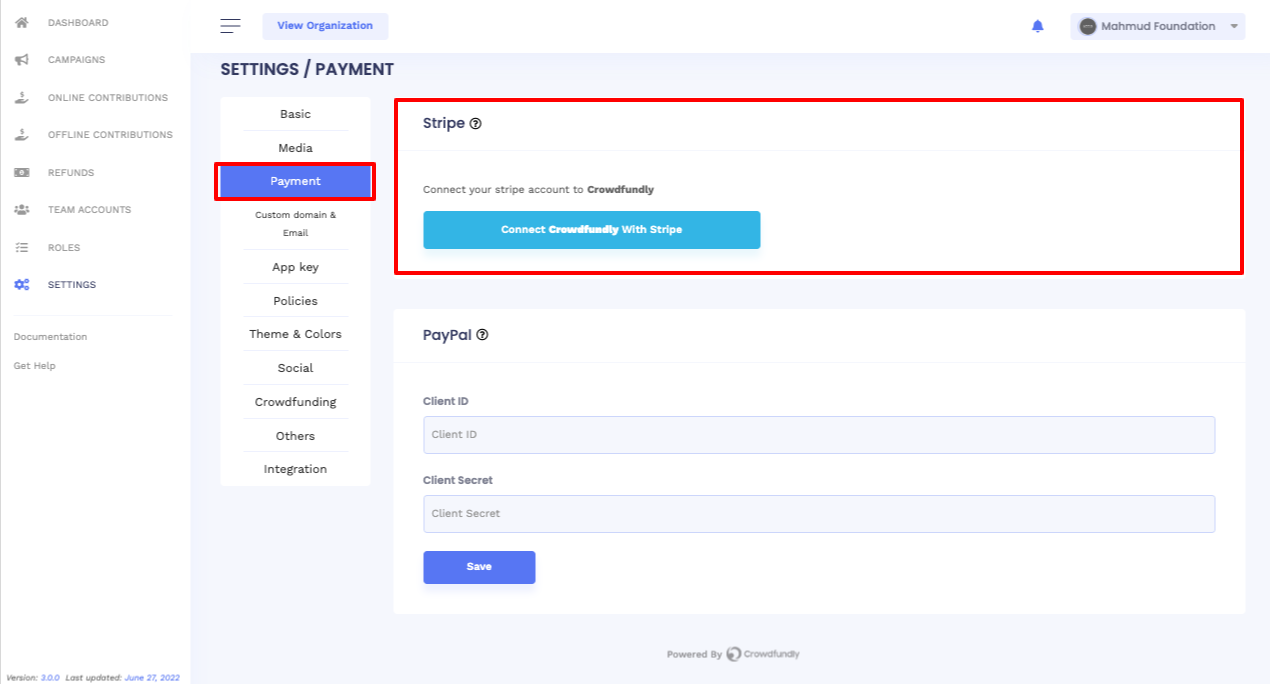Viewport: 1270px width, 684px height.
Task: Click the Crowdfundly footer logo
Action: (x=763, y=654)
